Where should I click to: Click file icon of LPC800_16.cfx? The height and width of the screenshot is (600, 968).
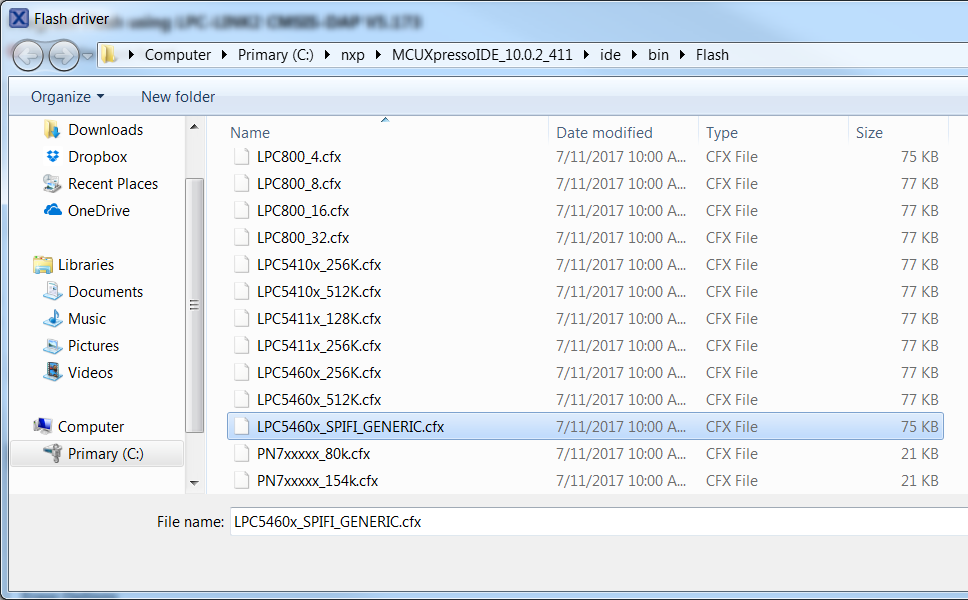[x=241, y=211]
